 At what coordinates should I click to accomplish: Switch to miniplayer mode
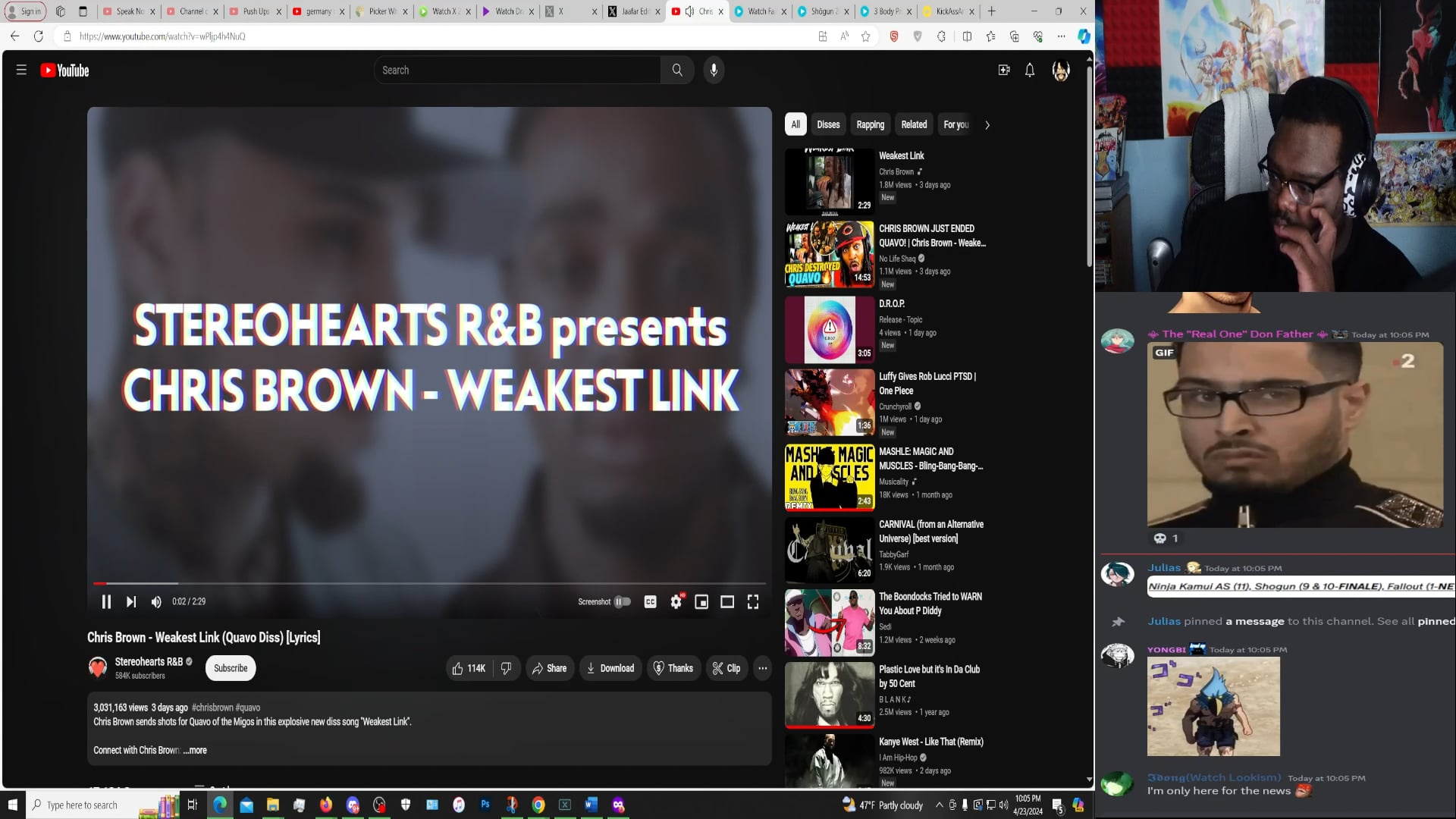[x=701, y=601]
